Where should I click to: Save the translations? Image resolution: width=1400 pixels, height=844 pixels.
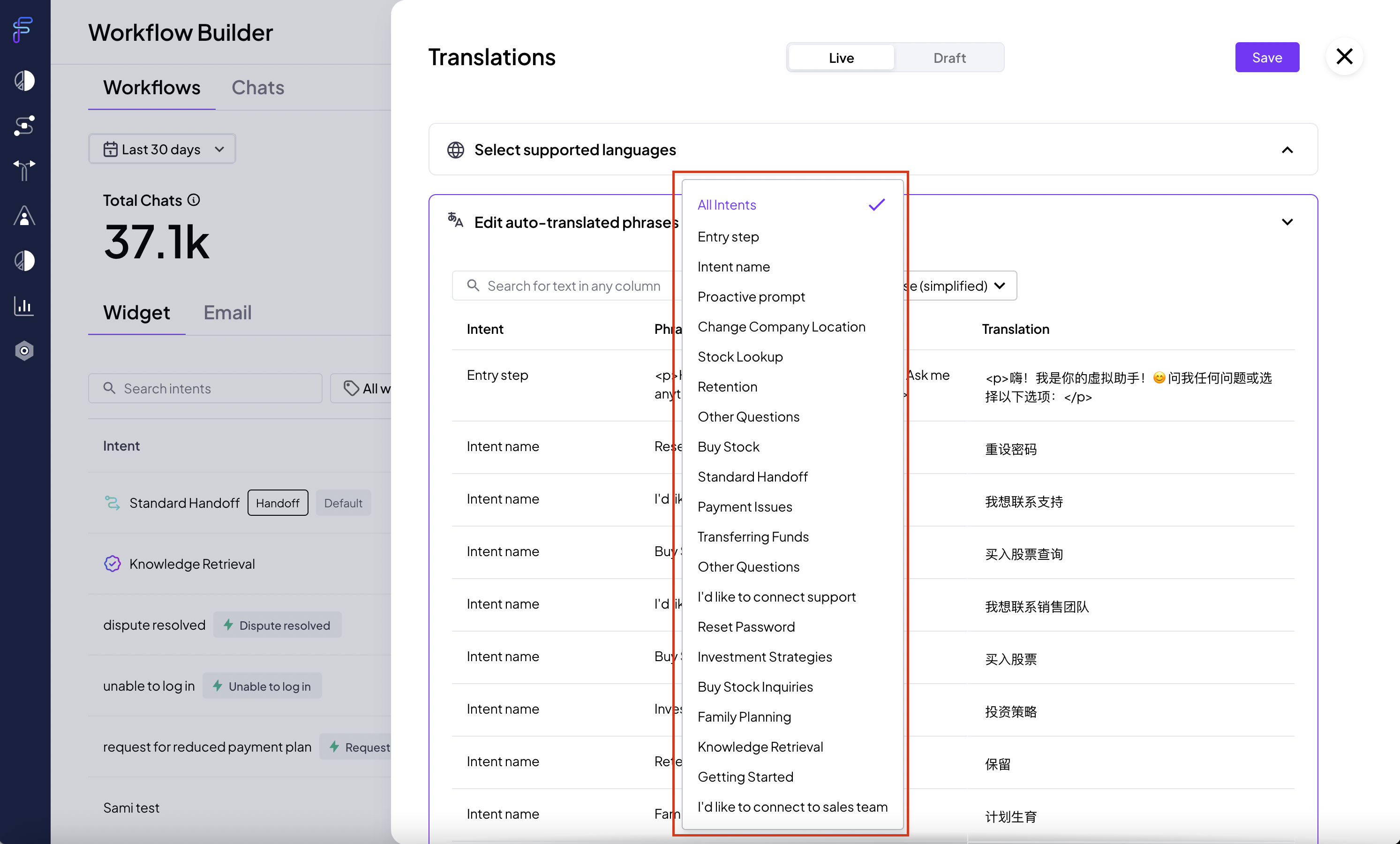point(1266,57)
